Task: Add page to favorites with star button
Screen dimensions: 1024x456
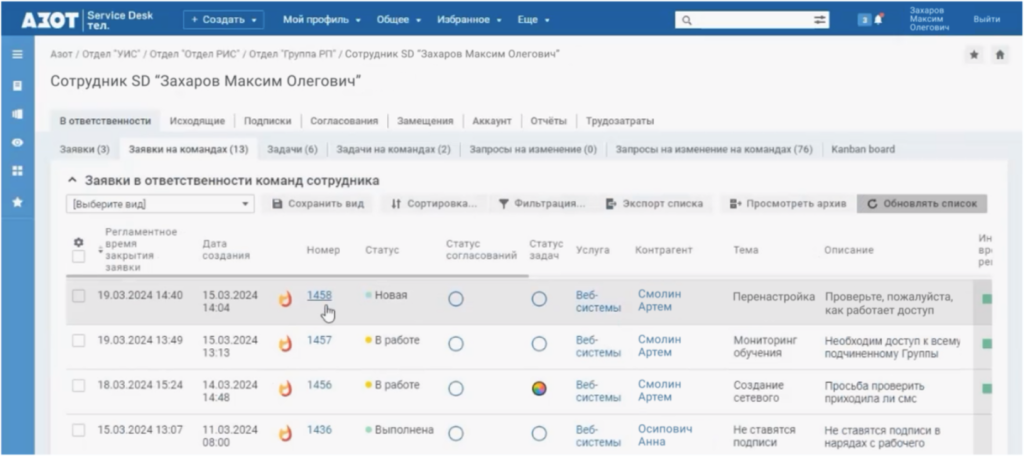Action: pos(973,55)
